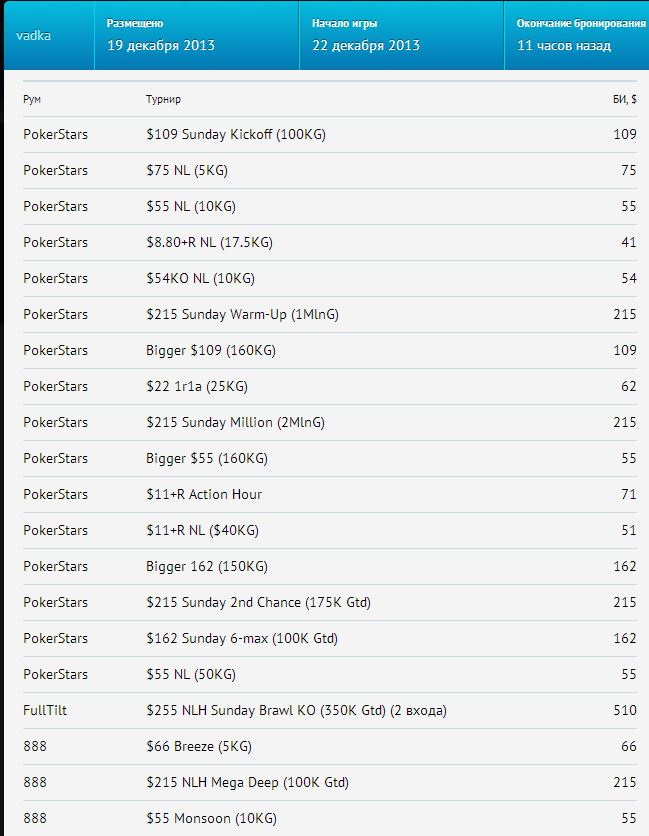Select the $75 NL (5KG) tournament
Image resolution: width=649 pixels, height=836 pixels.
click(x=187, y=171)
